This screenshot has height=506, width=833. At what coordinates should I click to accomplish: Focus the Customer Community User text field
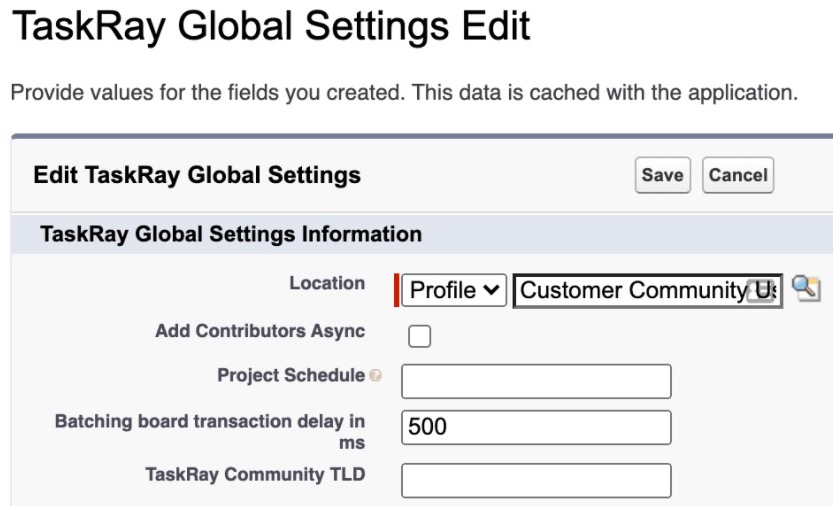tap(648, 291)
